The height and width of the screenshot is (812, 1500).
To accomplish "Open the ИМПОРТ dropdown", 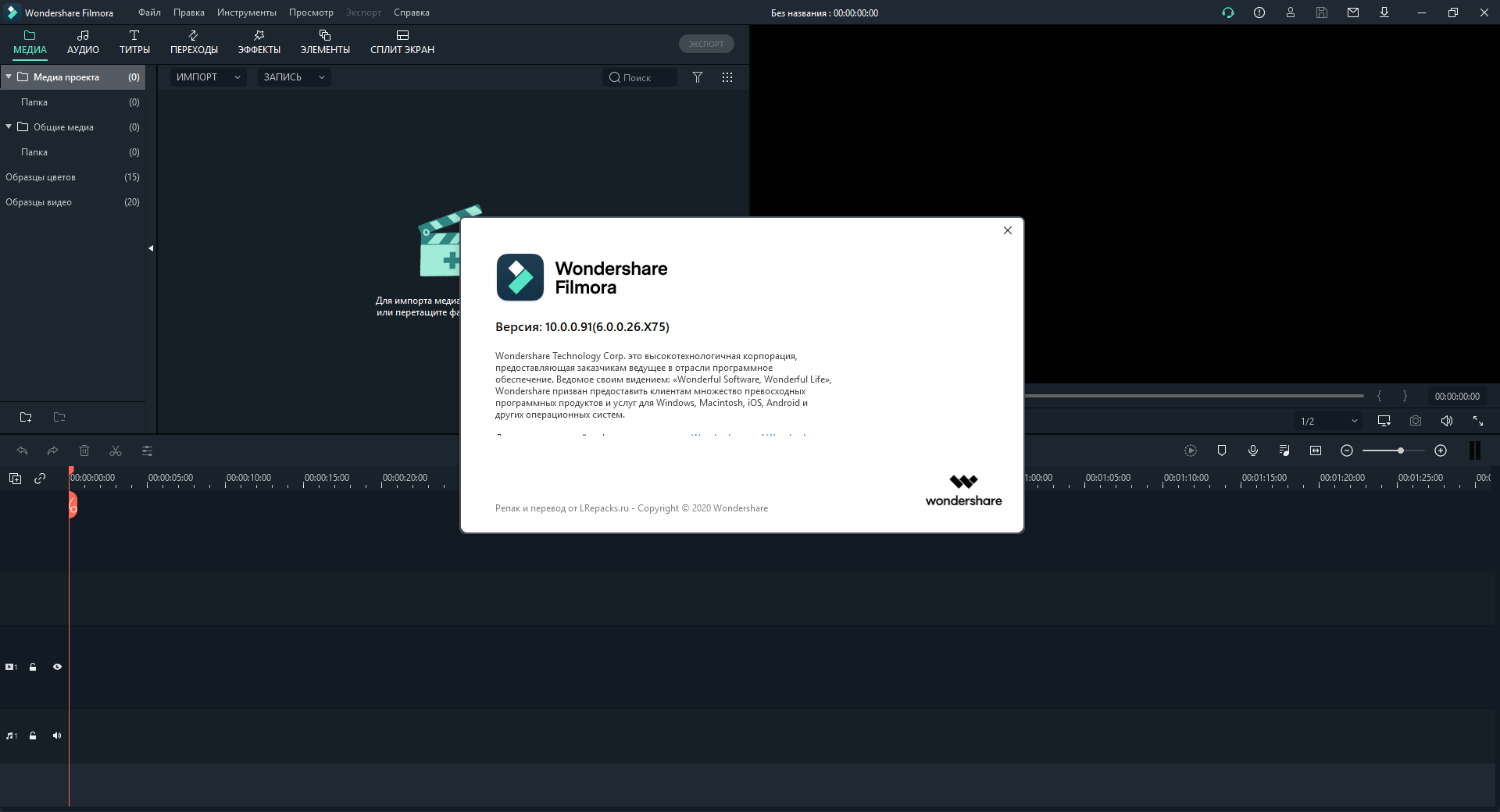I will tap(207, 77).
